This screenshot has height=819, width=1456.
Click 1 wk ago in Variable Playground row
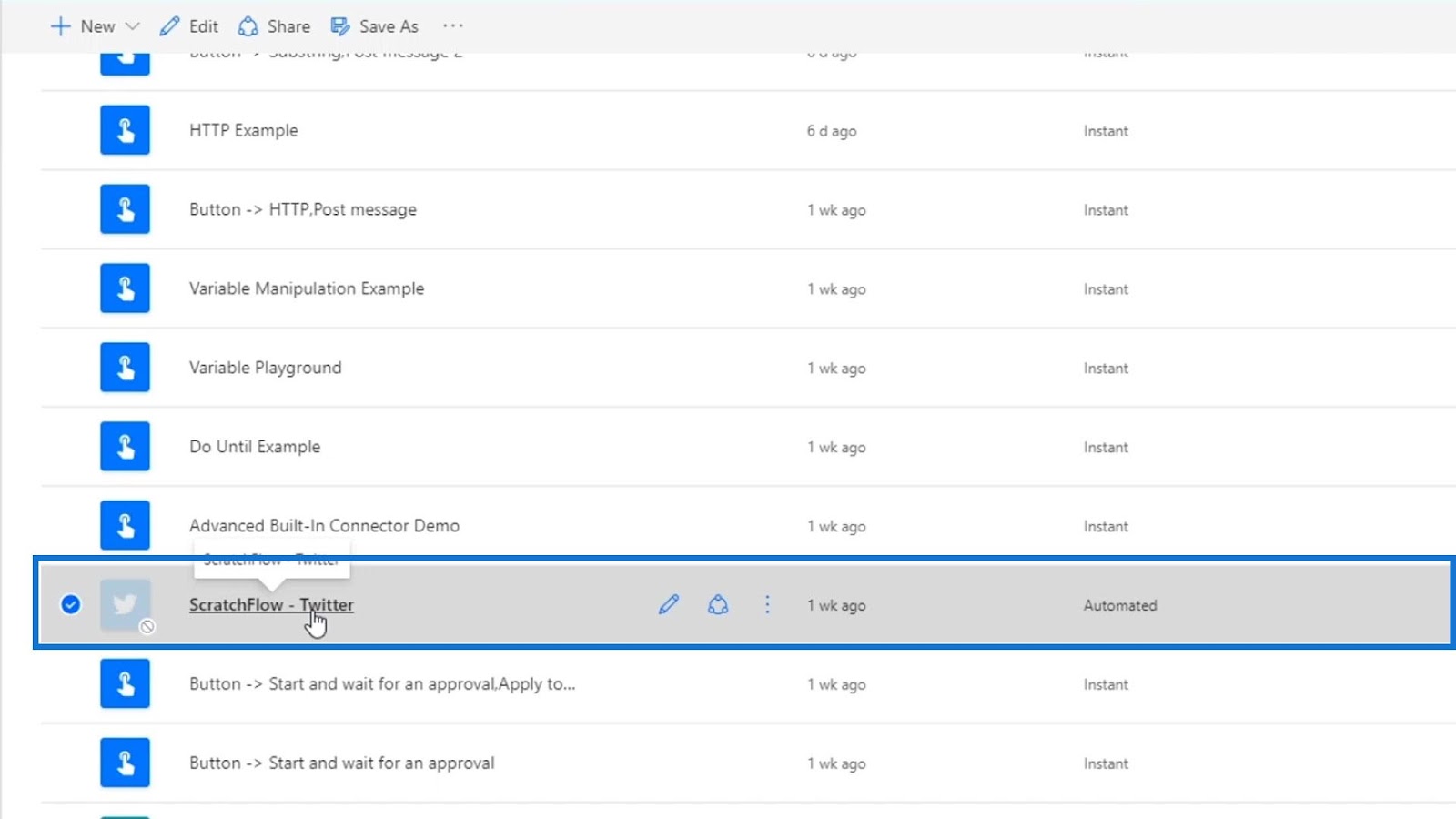coord(836,369)
